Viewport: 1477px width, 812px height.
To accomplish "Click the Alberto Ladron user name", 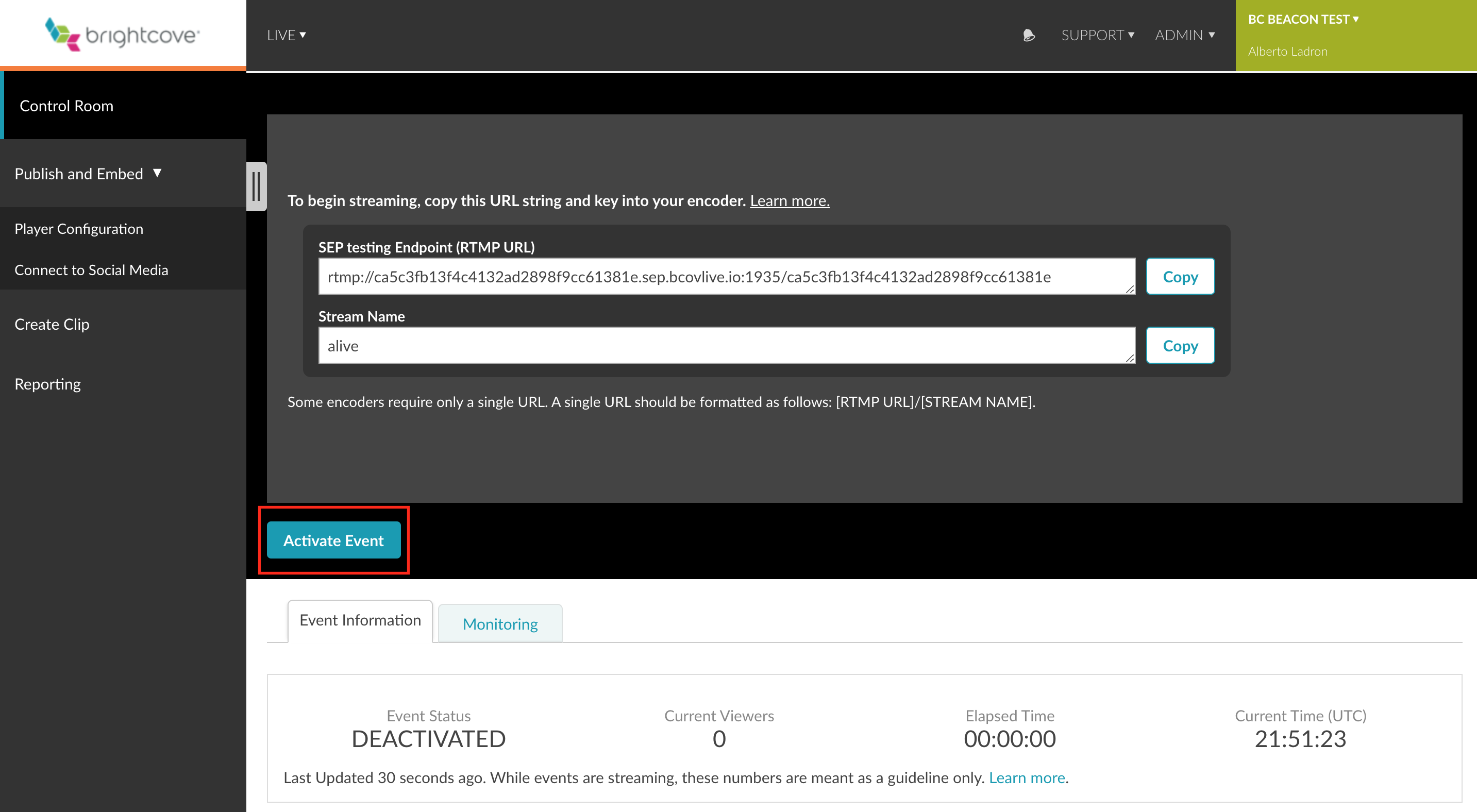I will coord(1288,51).
